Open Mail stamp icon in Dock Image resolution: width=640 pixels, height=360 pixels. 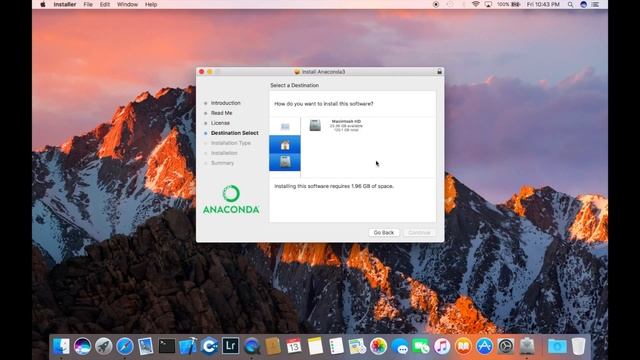click(146, 347)
